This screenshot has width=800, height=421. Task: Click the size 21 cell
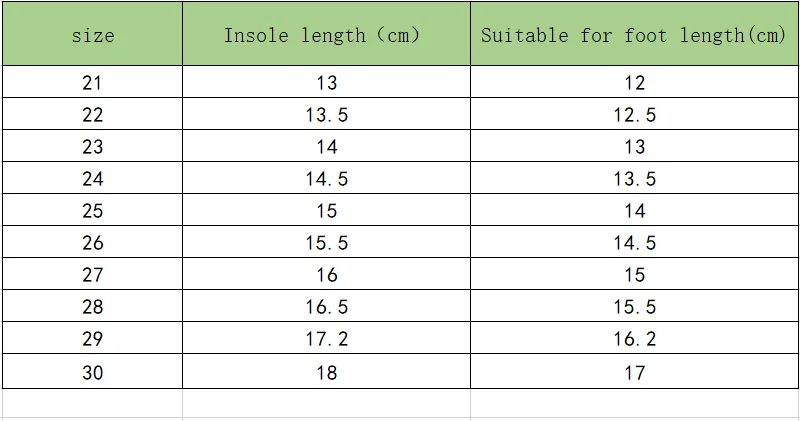click(x=92, y=82)
